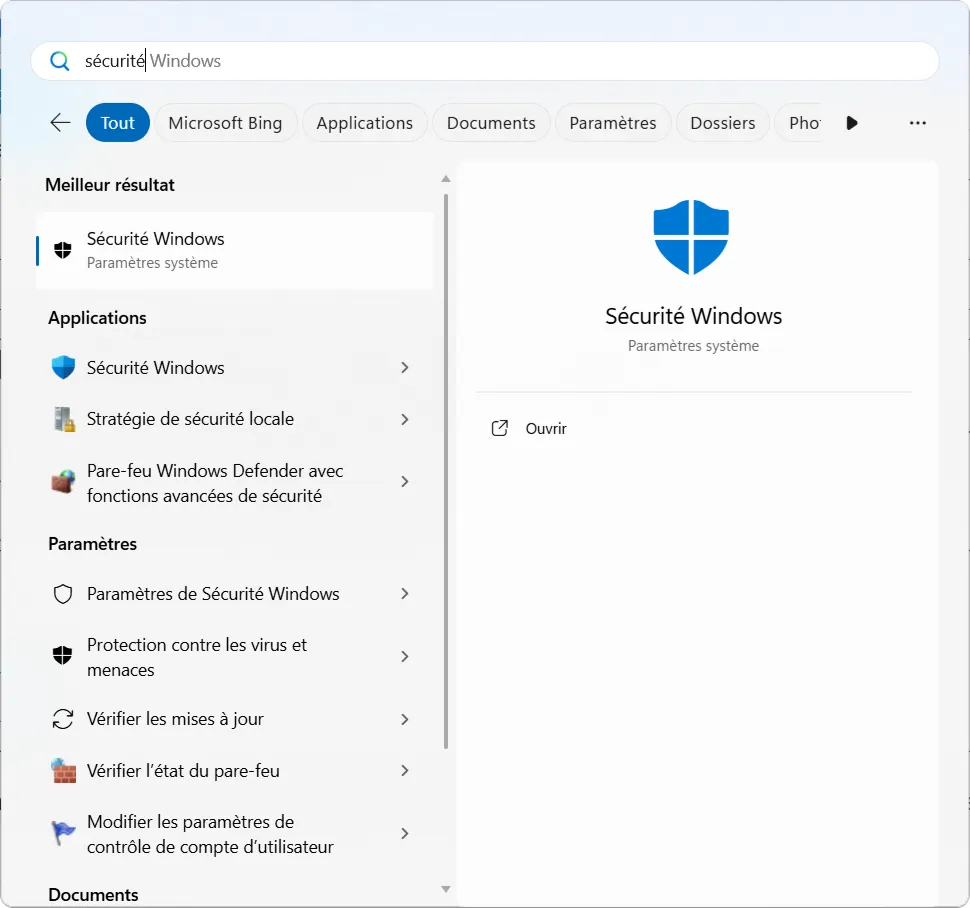The width and height of the screenshot is (970, 908).
Task: Expand options for Stratégie de sécurité locale
Action: 405,418
